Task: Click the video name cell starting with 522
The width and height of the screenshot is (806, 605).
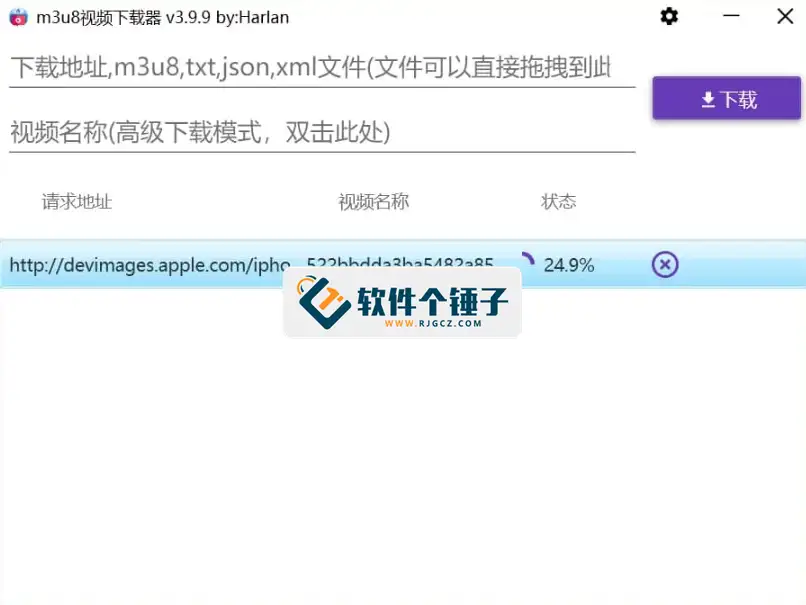Action: point(400,262)
